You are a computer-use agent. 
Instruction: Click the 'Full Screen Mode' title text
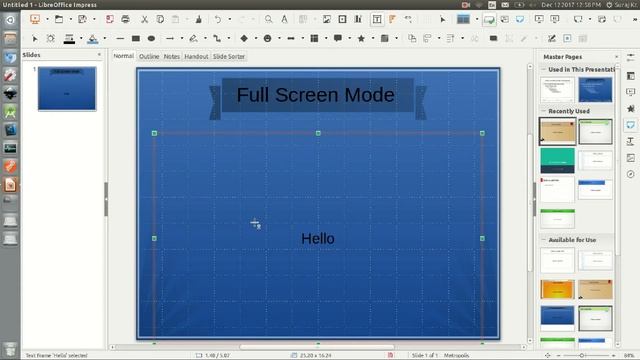coord(316,95)
